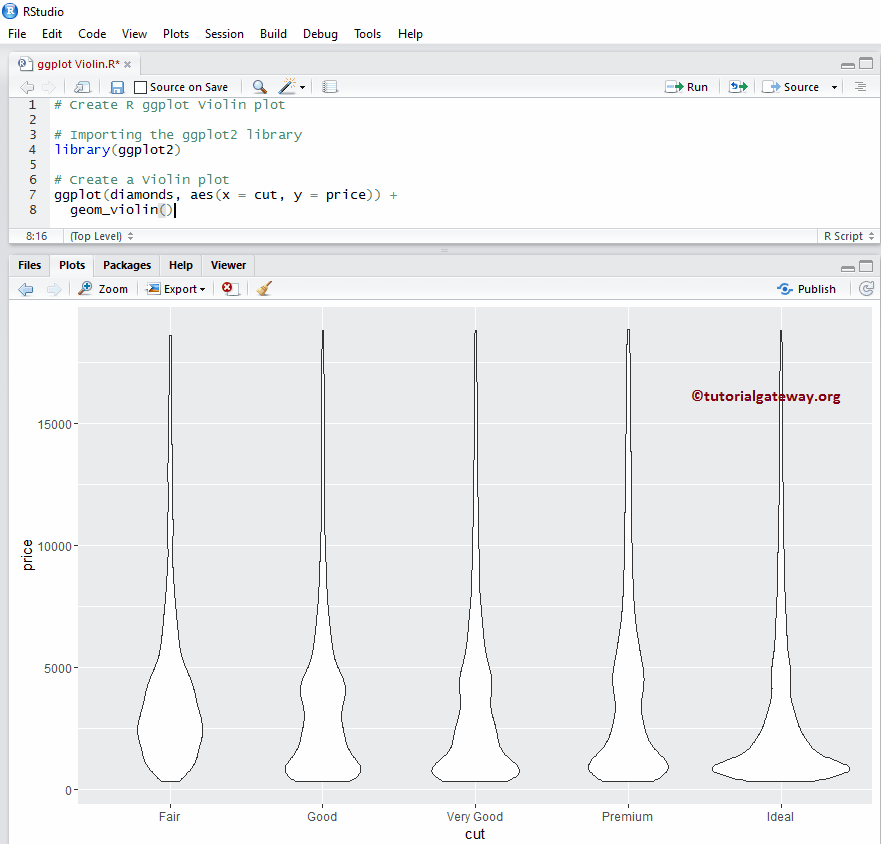Compile a report via the notebook icon
Image resolution: width=881 pixels, height=844 pixels.
[330, 87]
